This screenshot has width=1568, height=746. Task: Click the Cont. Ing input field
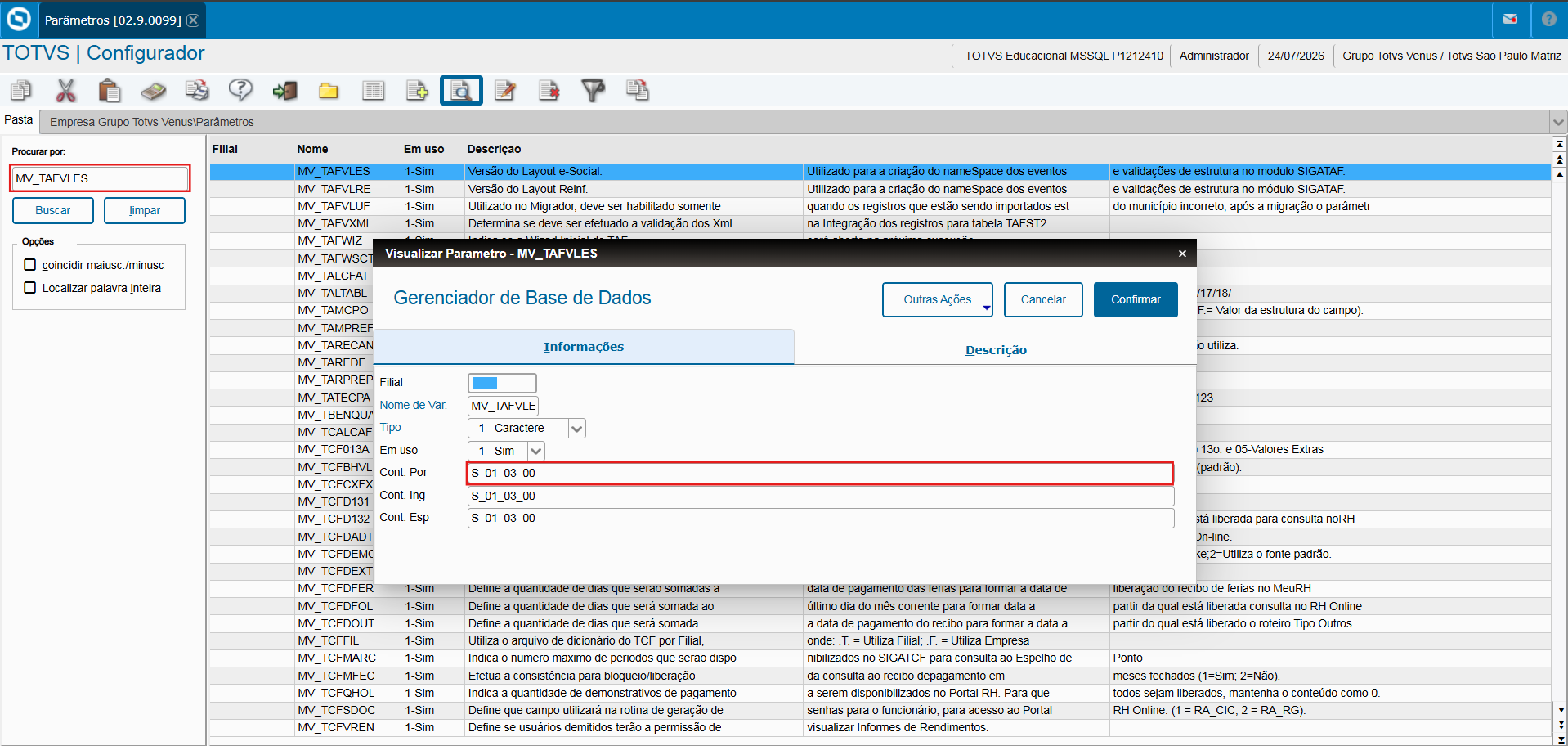click(820, 496)
